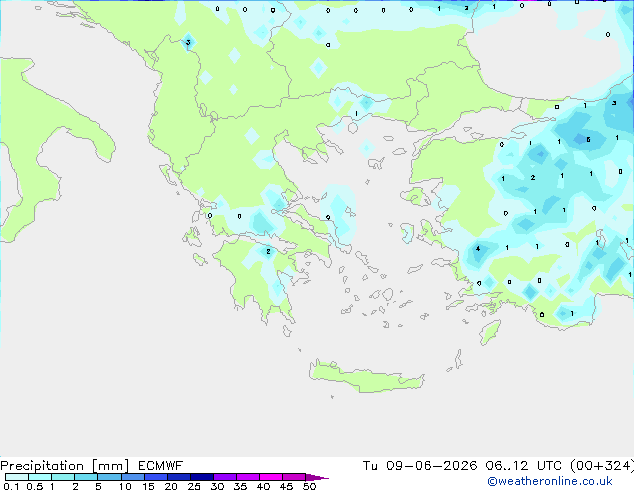
Task: Select the 2–5 mm legend color swatch
Action: coord(86,477)
